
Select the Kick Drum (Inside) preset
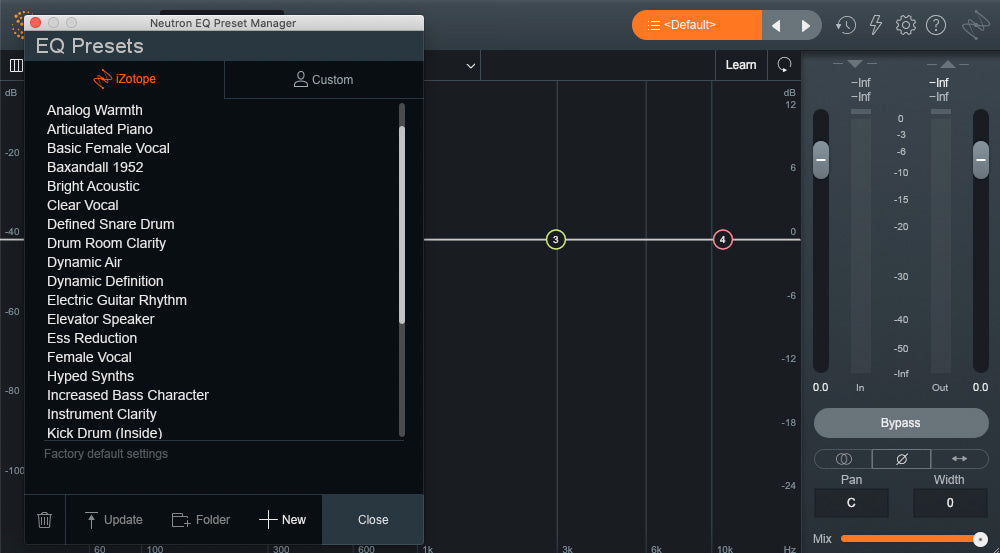point(105,433)
